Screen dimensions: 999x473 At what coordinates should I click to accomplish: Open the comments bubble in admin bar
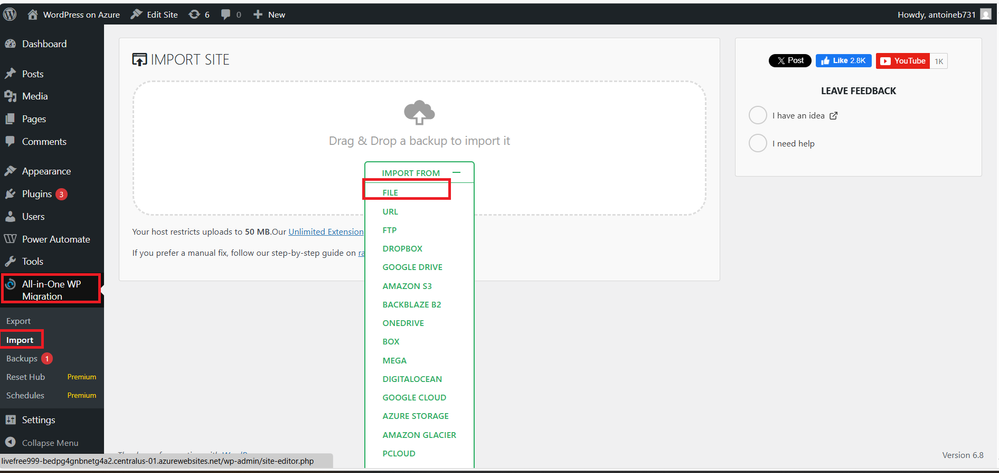pyautogui.click(x=231, y=15)
